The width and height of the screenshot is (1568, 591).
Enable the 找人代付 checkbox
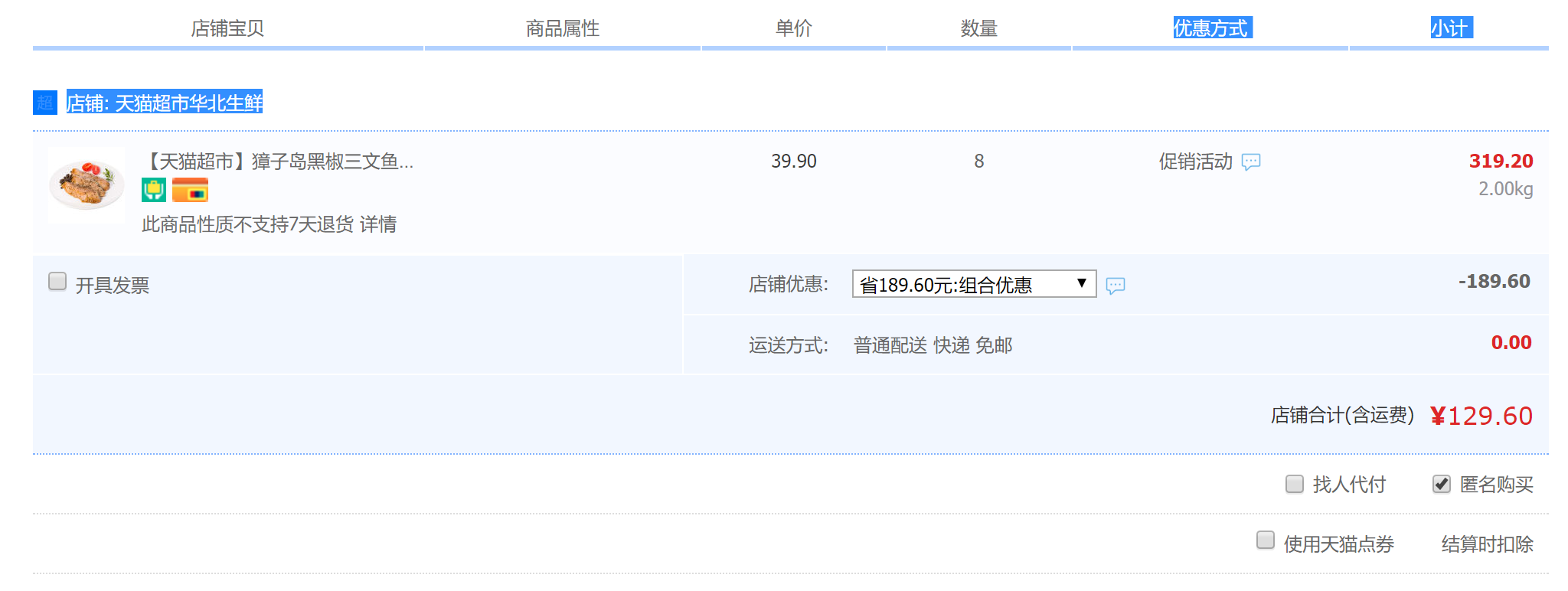pyautogui.click(x=1295, y=484)
